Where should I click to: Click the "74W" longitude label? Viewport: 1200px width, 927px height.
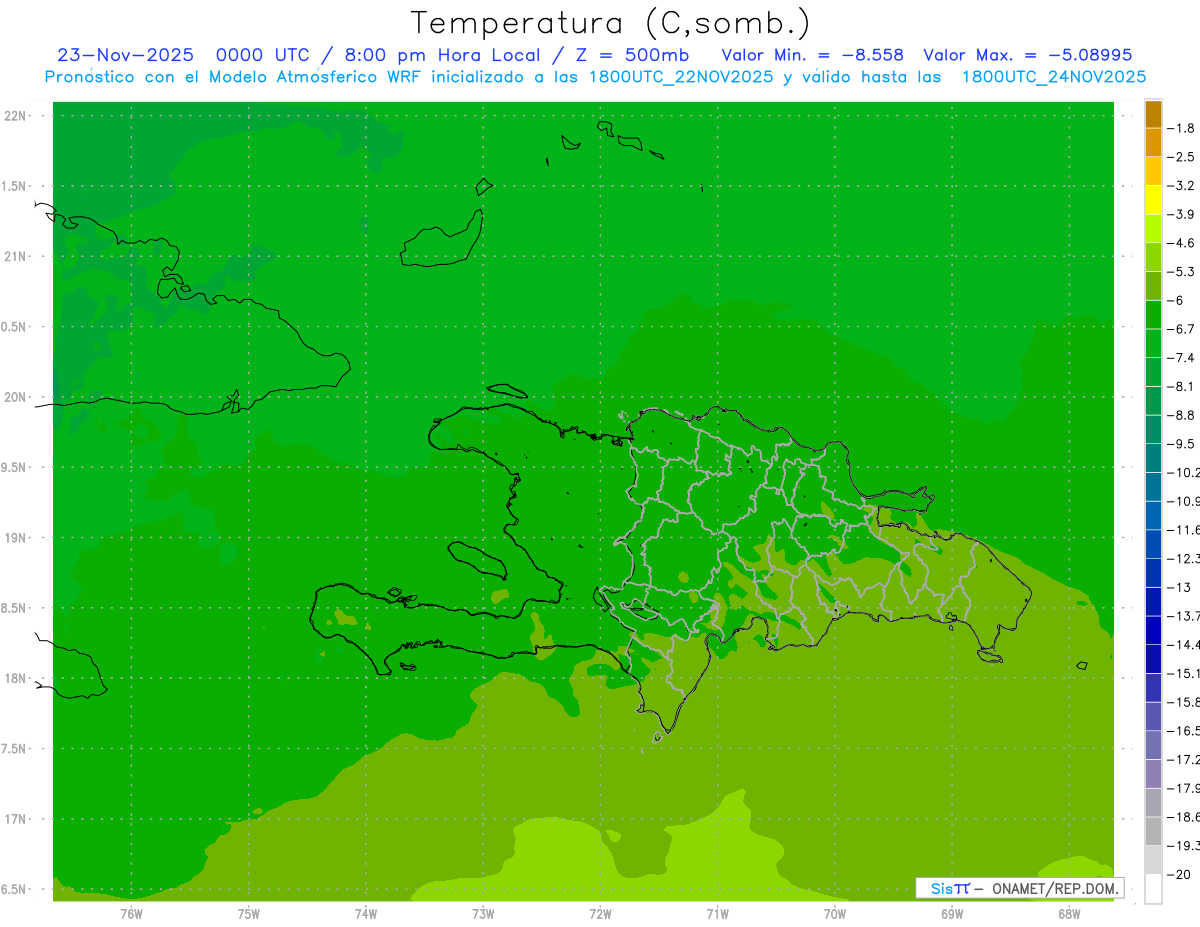[366, 913]
